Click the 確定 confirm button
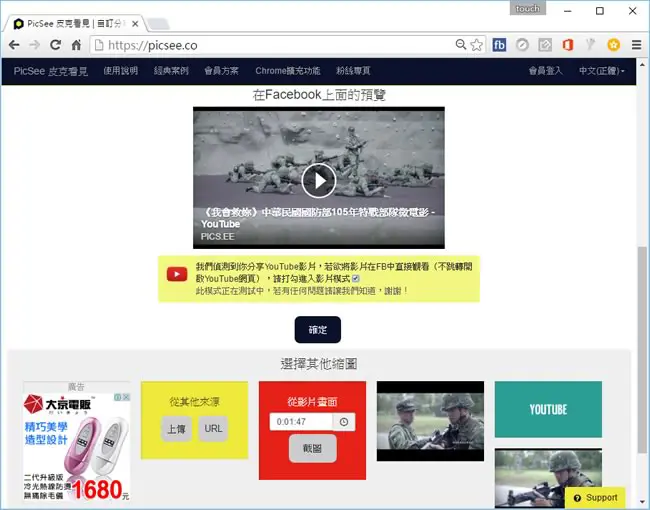Screen dimensions: 650x510 point(318,330)
